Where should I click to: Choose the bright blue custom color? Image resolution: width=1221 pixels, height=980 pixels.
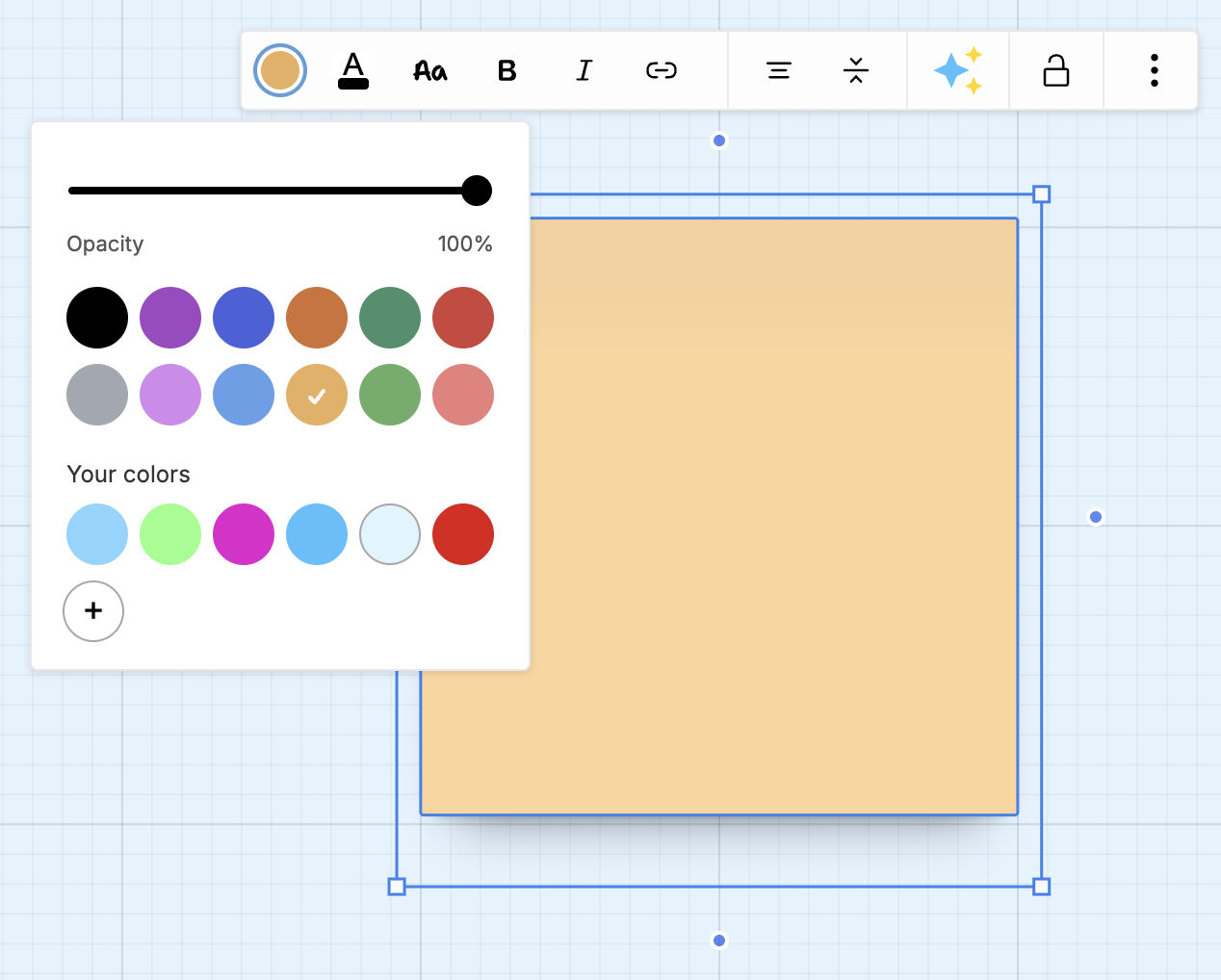317,534
